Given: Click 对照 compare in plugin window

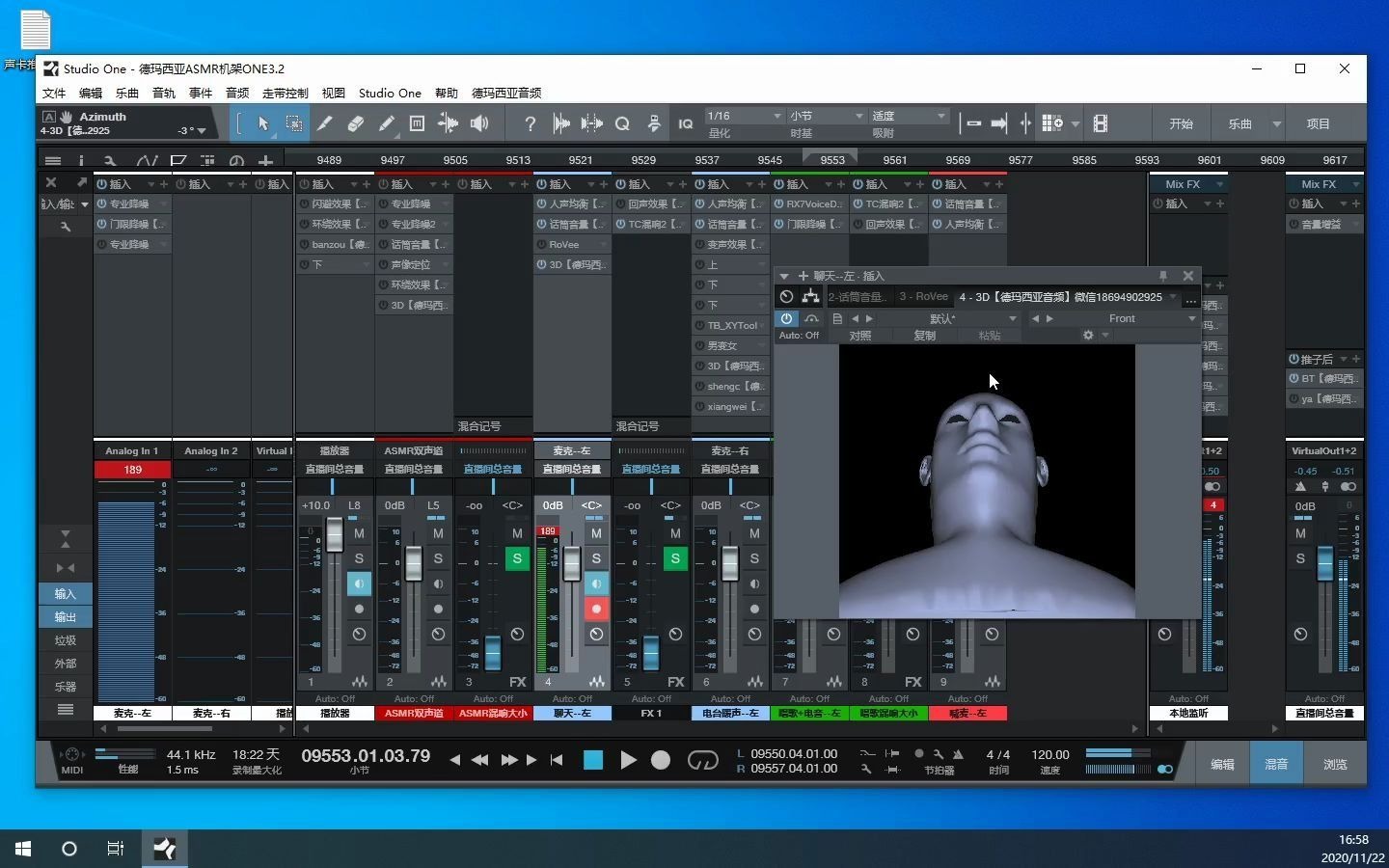Looking at the screenshot, I should [x=860, y=336].
